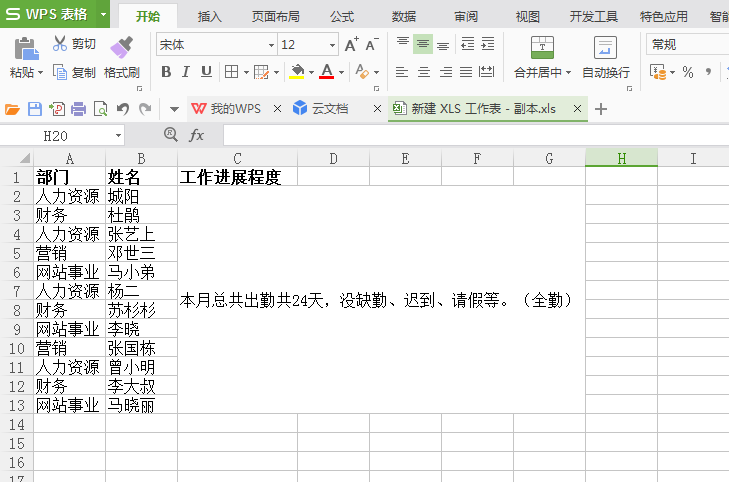
Task: Switch to the 公式 ribbon tab
Action: coord(342,17)
